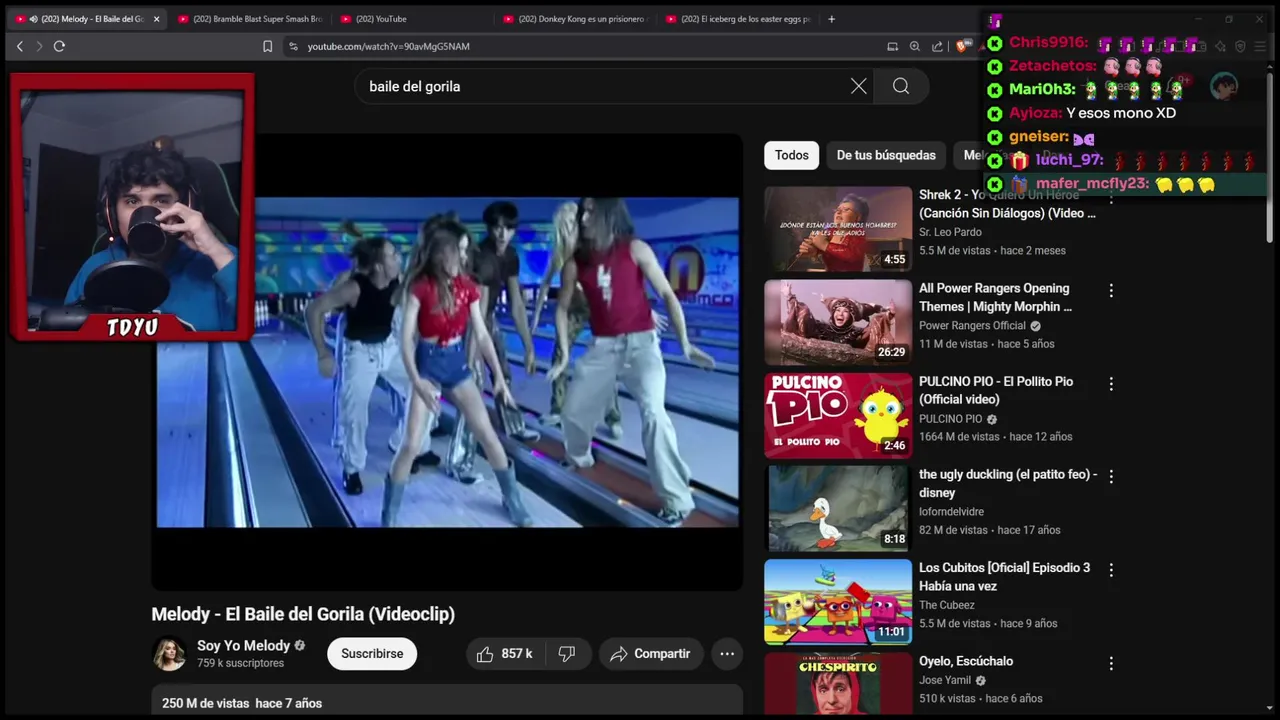Open the YouTube account avatar at top right
Screen dimensions: 1280x720
(x=1224, y=86)
